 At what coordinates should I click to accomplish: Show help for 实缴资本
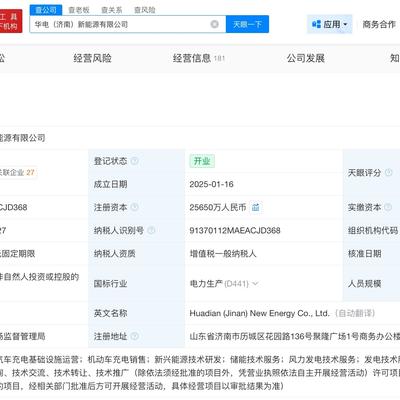coord(388,207)
